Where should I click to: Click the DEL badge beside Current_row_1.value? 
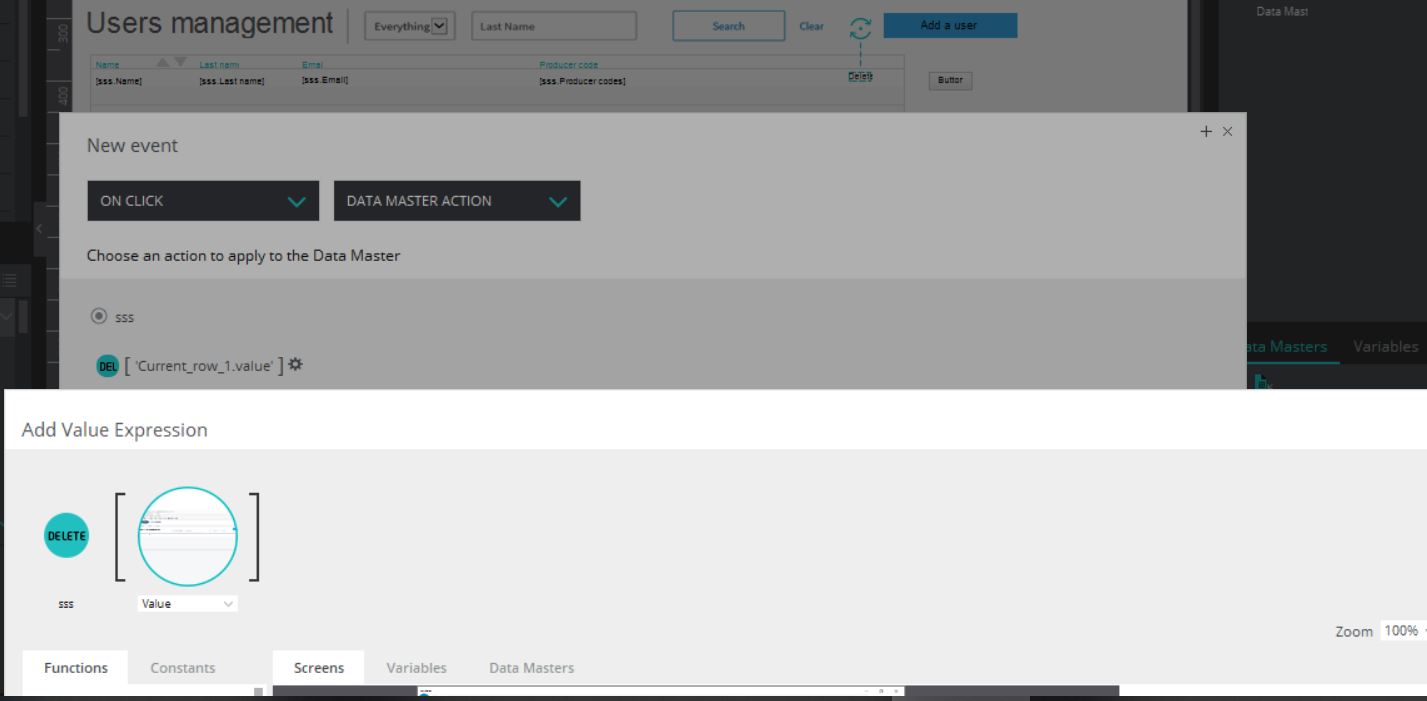click(x=107, y=366)
